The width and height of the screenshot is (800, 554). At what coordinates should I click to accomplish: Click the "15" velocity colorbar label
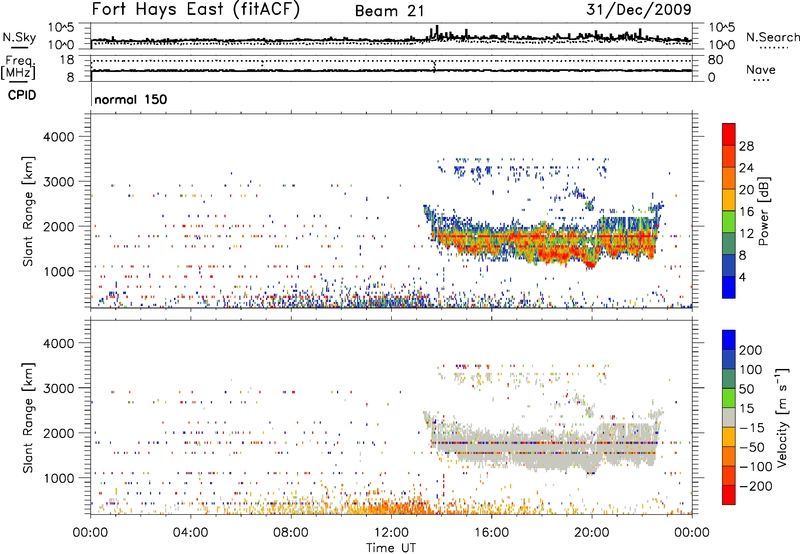coord(746,409)
